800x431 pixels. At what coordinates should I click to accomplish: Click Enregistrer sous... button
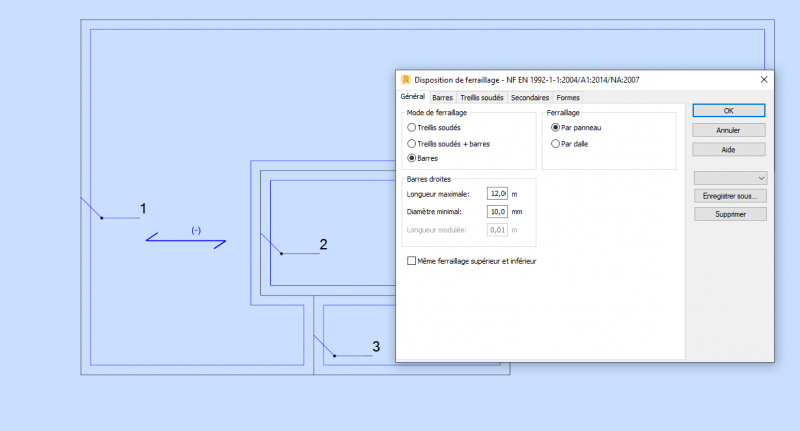[730, 196]
